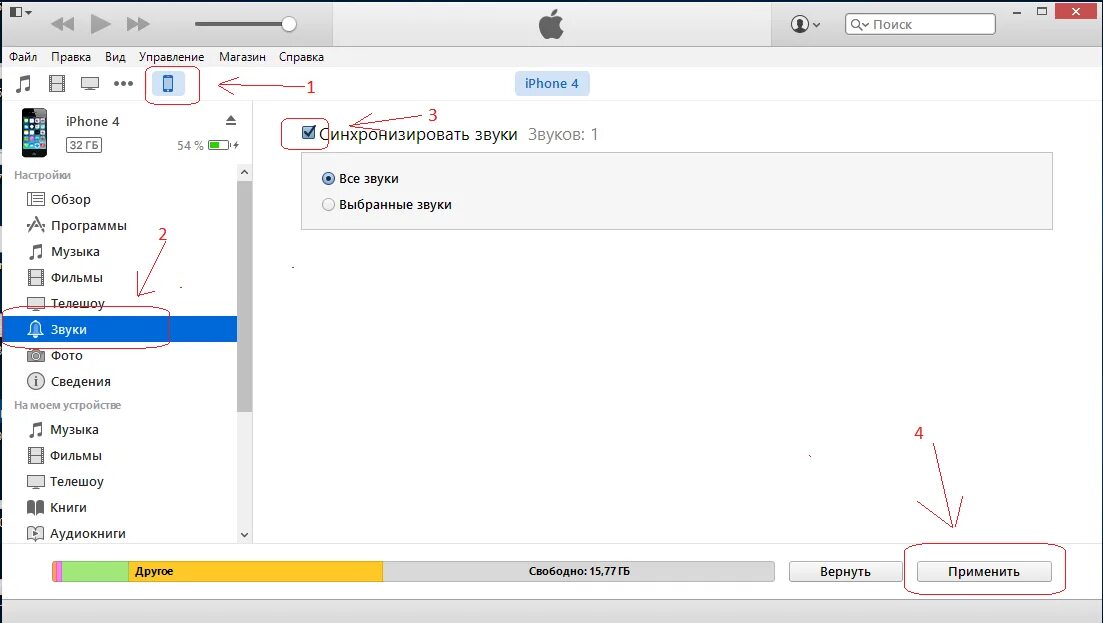This screenshot has width=1103, height=623.
Task: Open the TV Shows library icon in toolbar
Action: pyautogui.click(x=90, y=84)
